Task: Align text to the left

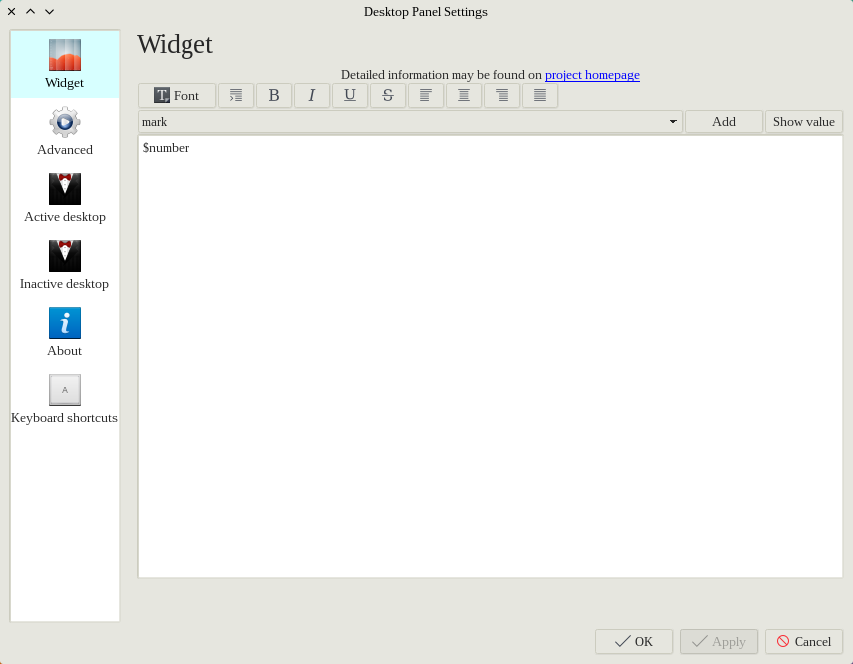Action: 426,96
